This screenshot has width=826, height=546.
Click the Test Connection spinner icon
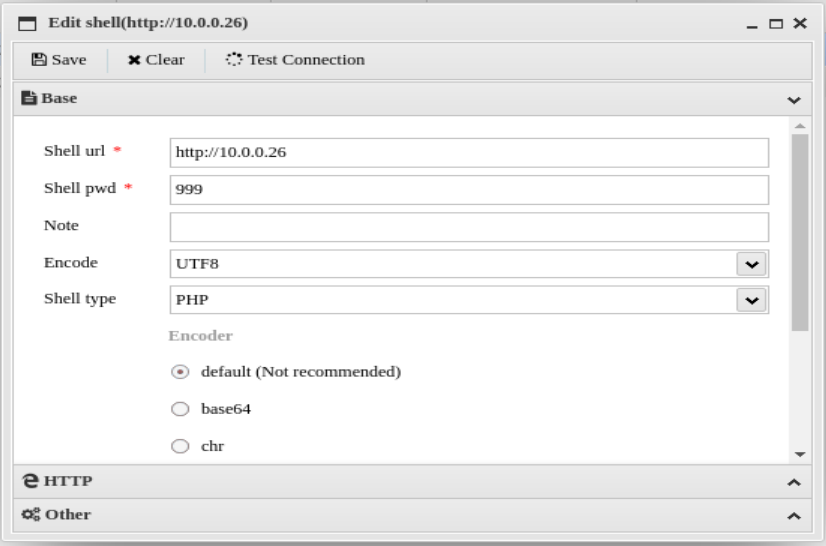point(234,60)
